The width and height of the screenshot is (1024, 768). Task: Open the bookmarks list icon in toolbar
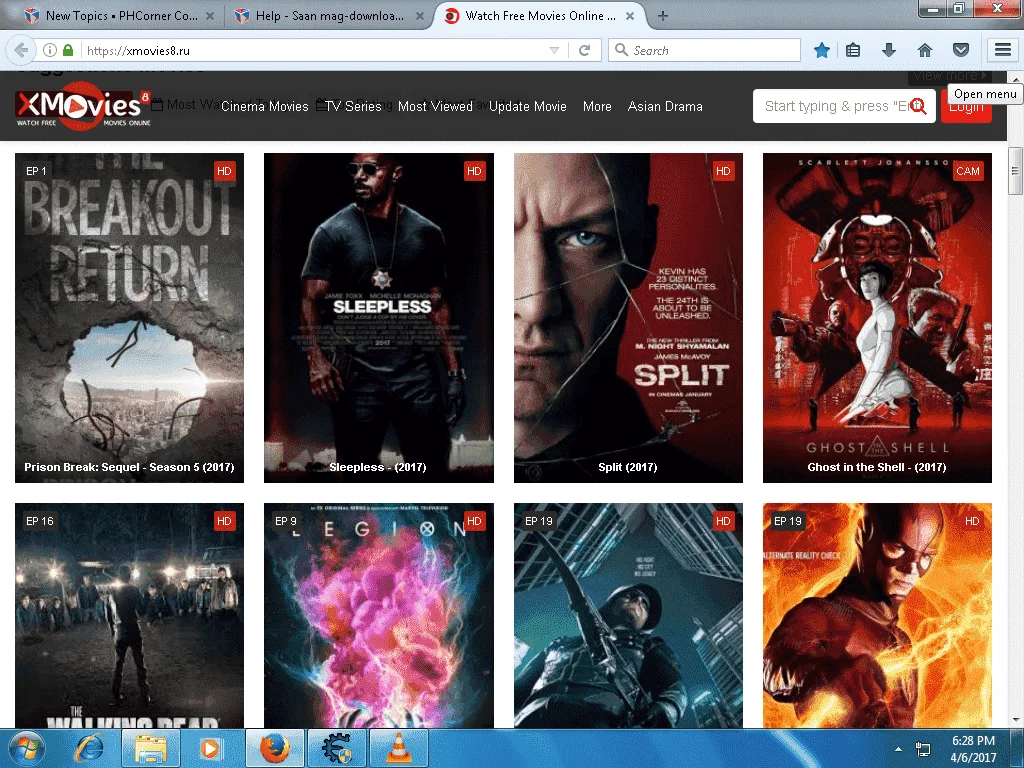click(853, 50)
